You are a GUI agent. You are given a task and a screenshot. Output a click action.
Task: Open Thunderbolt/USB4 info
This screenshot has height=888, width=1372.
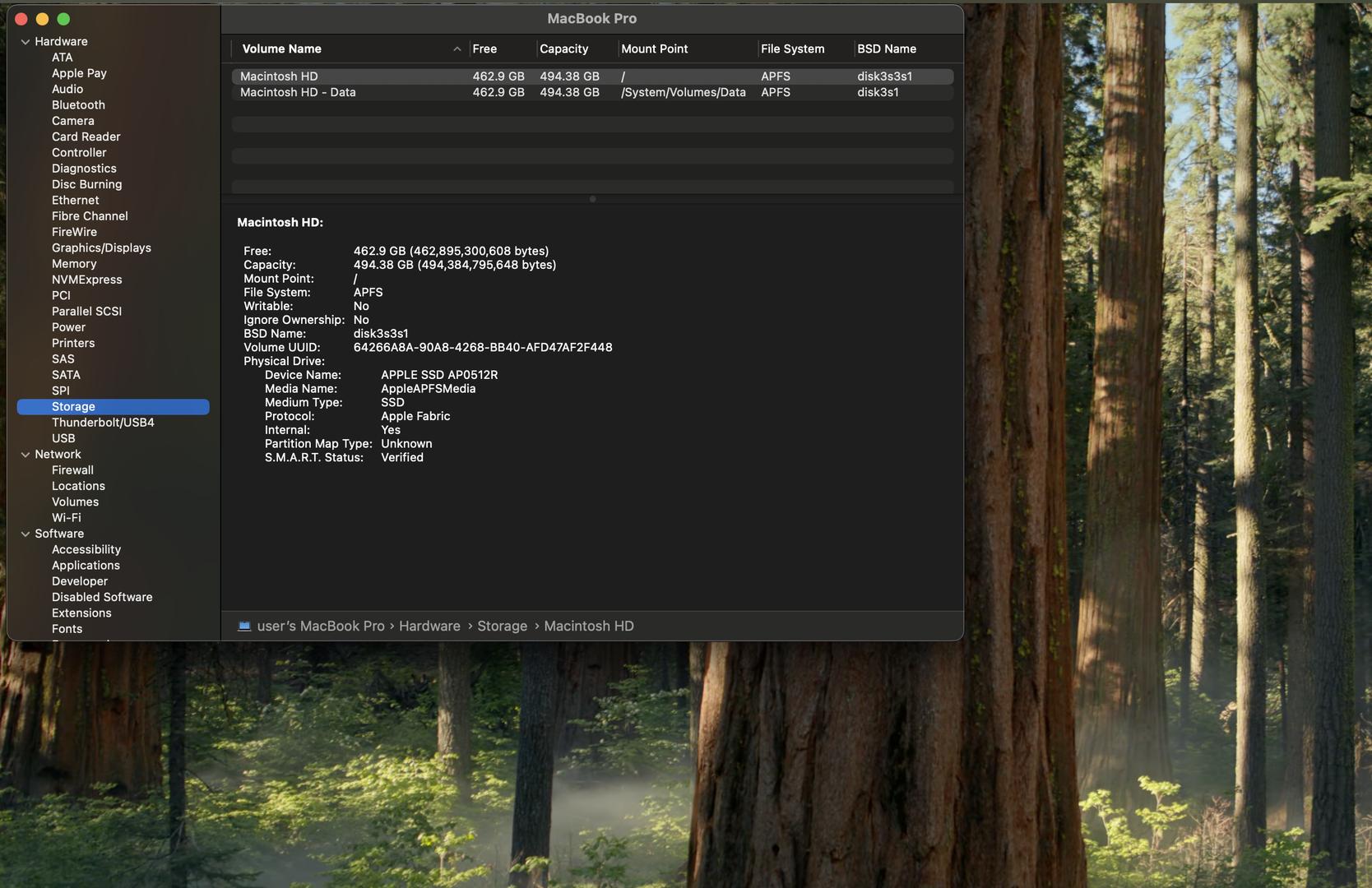(x=103, y=423)
